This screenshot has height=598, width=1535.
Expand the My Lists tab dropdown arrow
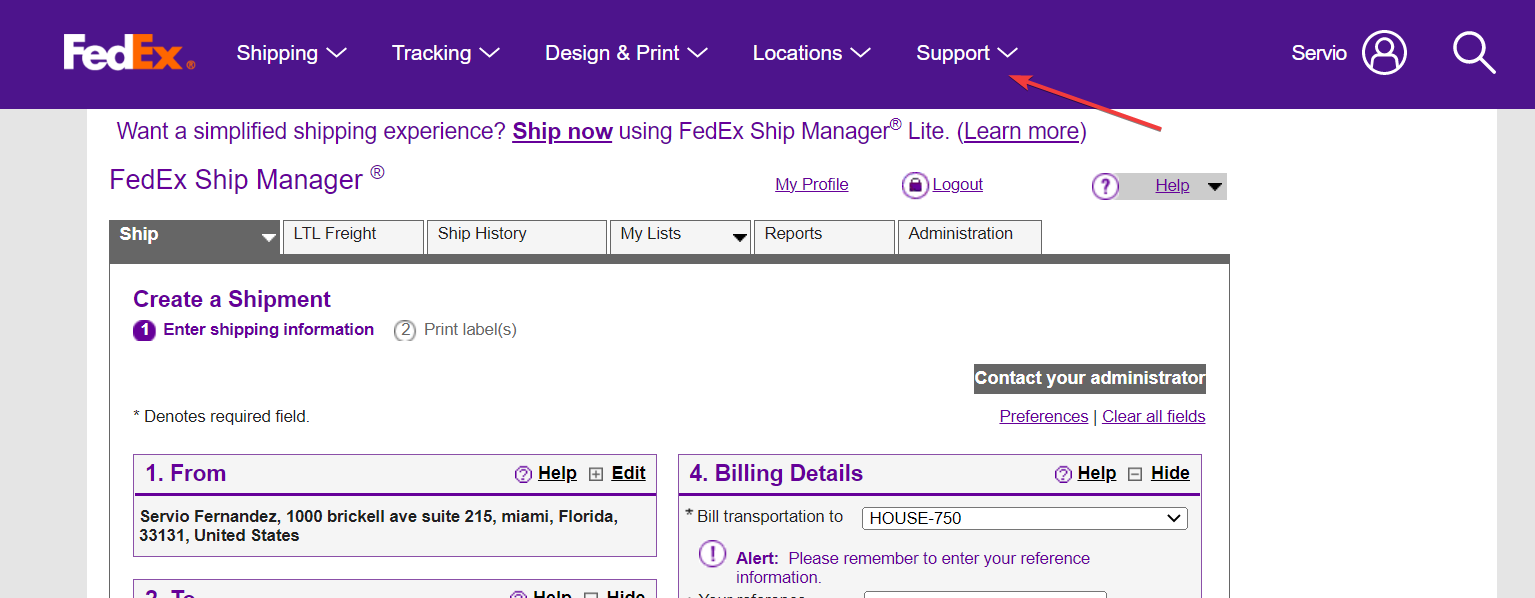(740, 238)
